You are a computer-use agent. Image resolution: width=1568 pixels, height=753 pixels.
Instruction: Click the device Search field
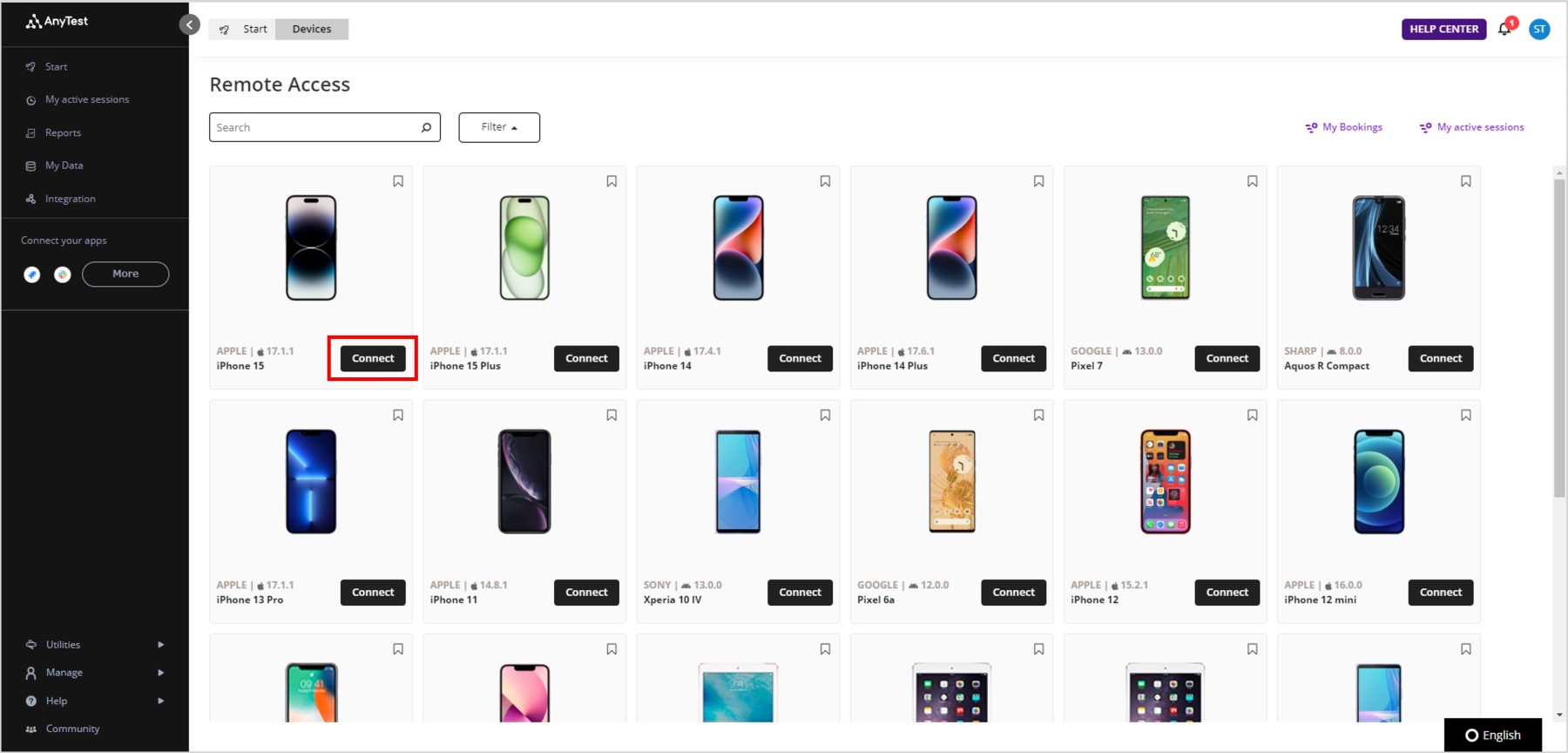coord(325,127)
